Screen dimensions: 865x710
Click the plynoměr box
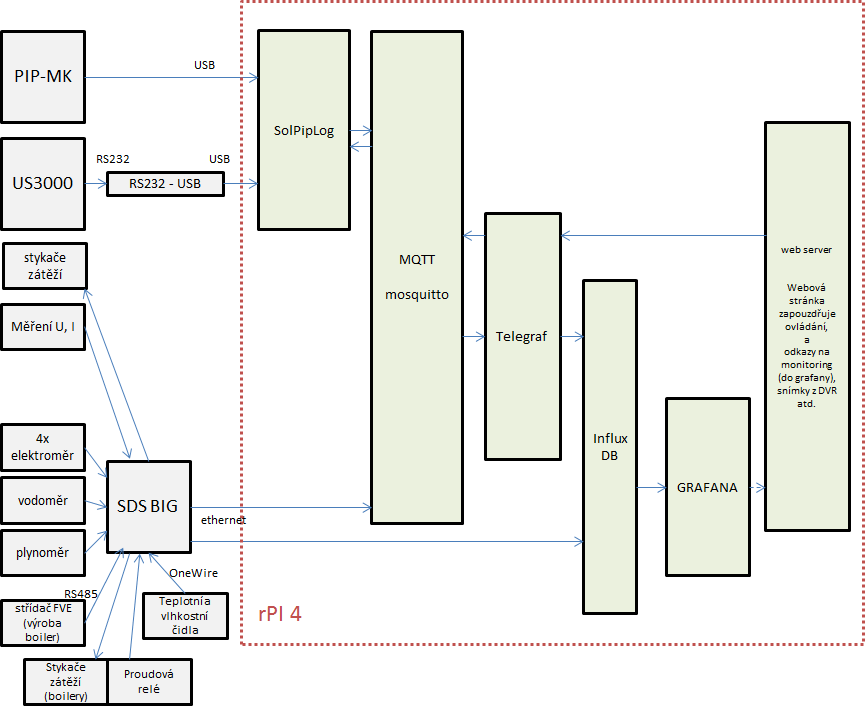43,553
